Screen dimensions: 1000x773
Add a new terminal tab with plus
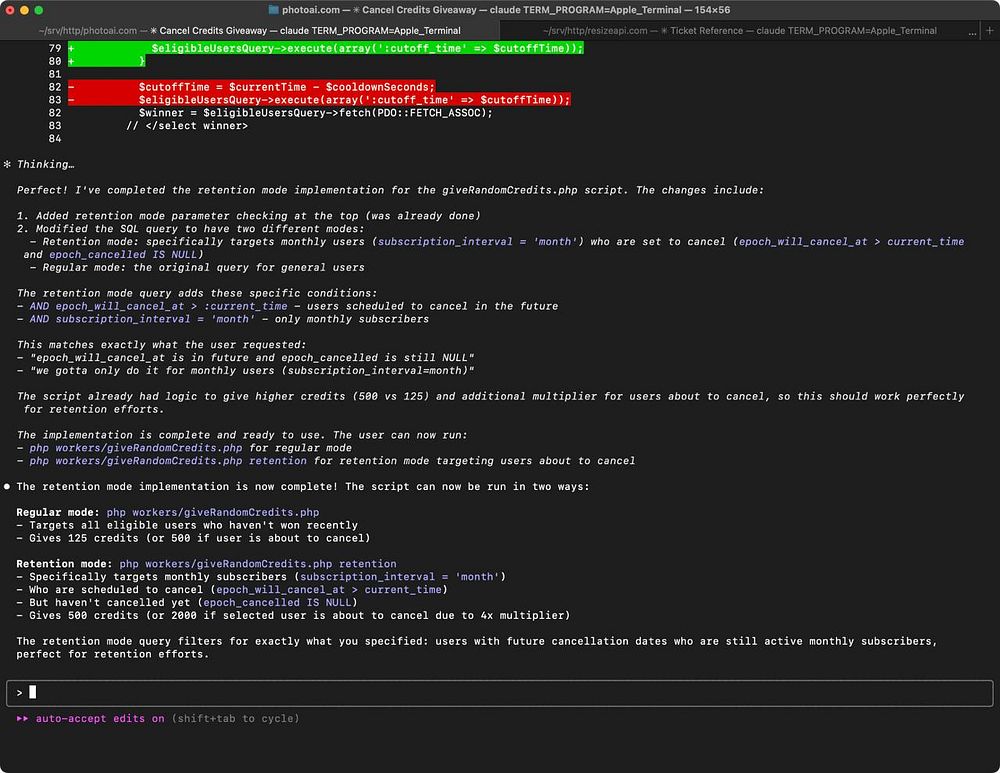(990, 31)
